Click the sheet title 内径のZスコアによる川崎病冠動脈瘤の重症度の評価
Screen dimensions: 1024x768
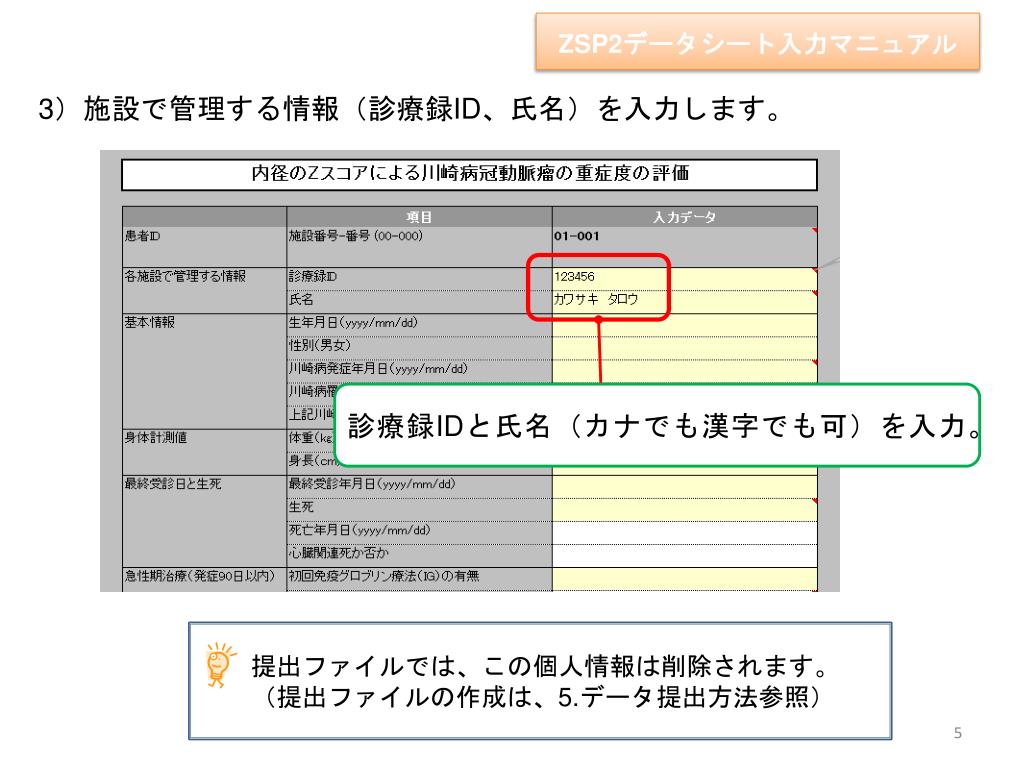(x=470, y=174)
